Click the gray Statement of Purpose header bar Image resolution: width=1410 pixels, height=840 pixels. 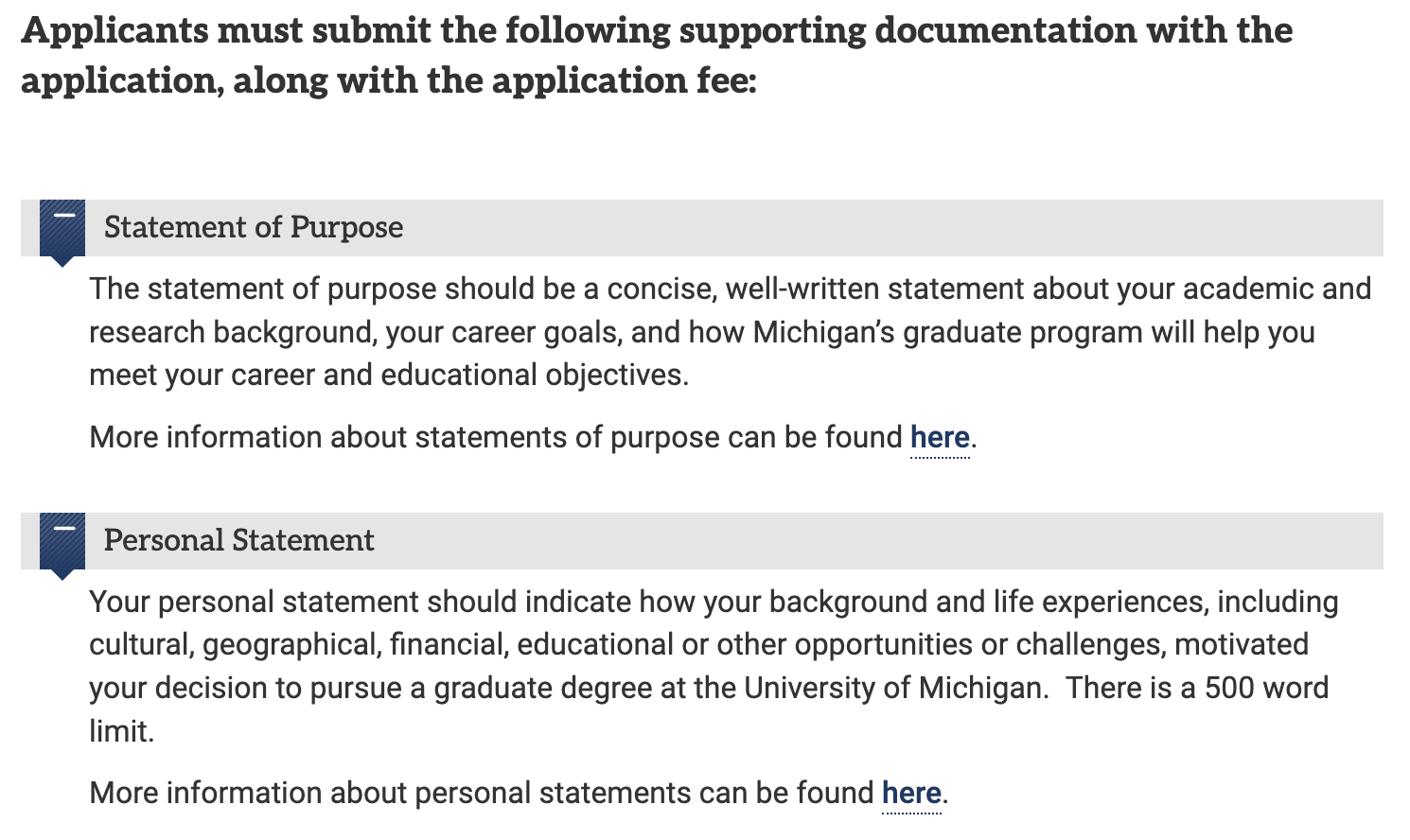(702, 228)
